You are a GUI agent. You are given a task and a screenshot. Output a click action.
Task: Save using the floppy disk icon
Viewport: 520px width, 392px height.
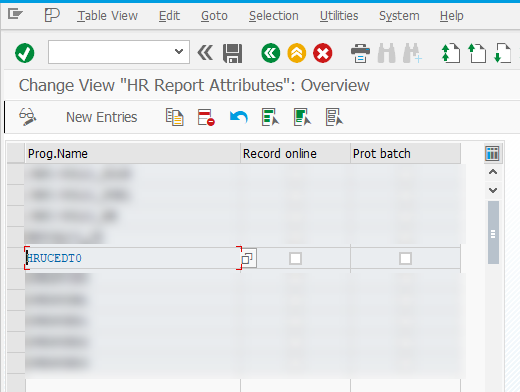point(232,53)
